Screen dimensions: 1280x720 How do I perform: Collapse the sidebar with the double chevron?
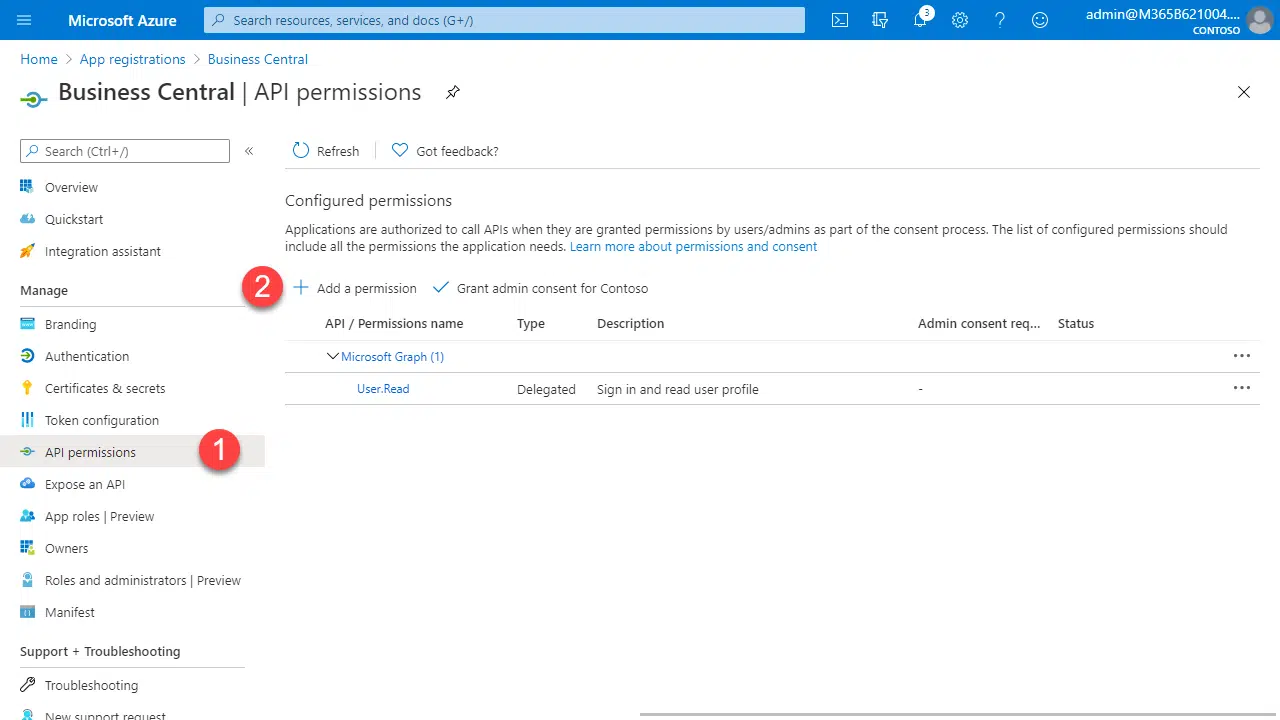pos(249,151)
